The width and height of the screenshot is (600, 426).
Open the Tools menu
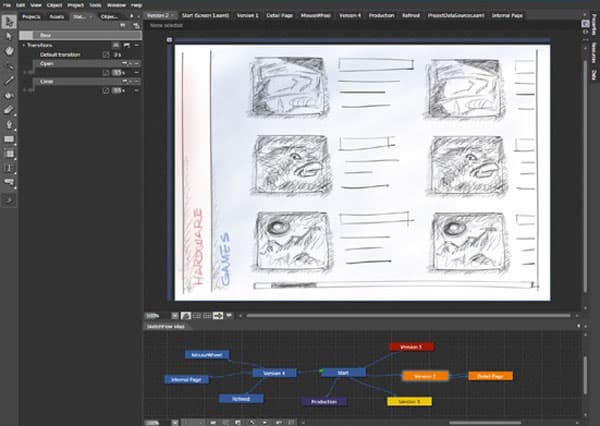[95, 5]
